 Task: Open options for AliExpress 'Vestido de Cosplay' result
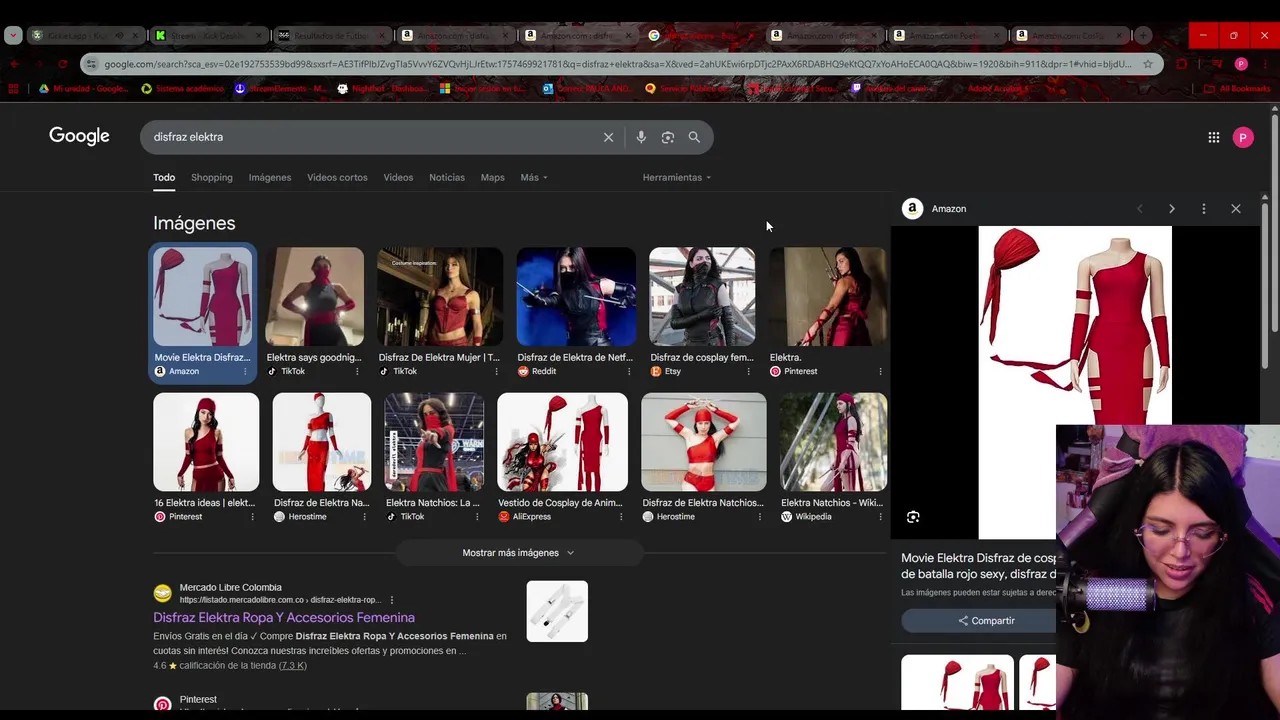[621, 517]
